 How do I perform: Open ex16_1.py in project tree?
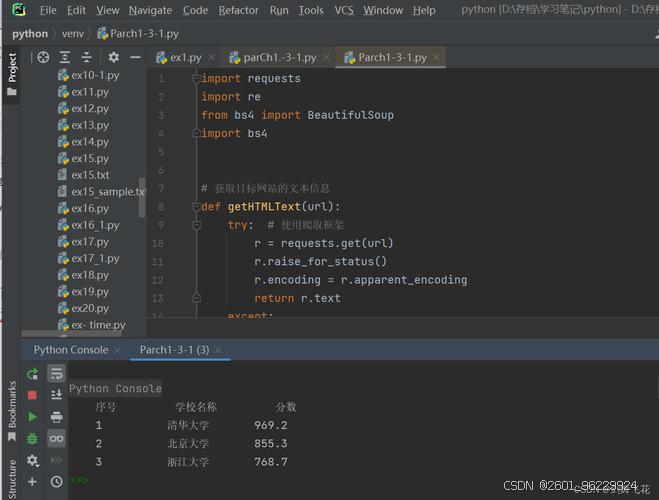(x=89, y=225)
